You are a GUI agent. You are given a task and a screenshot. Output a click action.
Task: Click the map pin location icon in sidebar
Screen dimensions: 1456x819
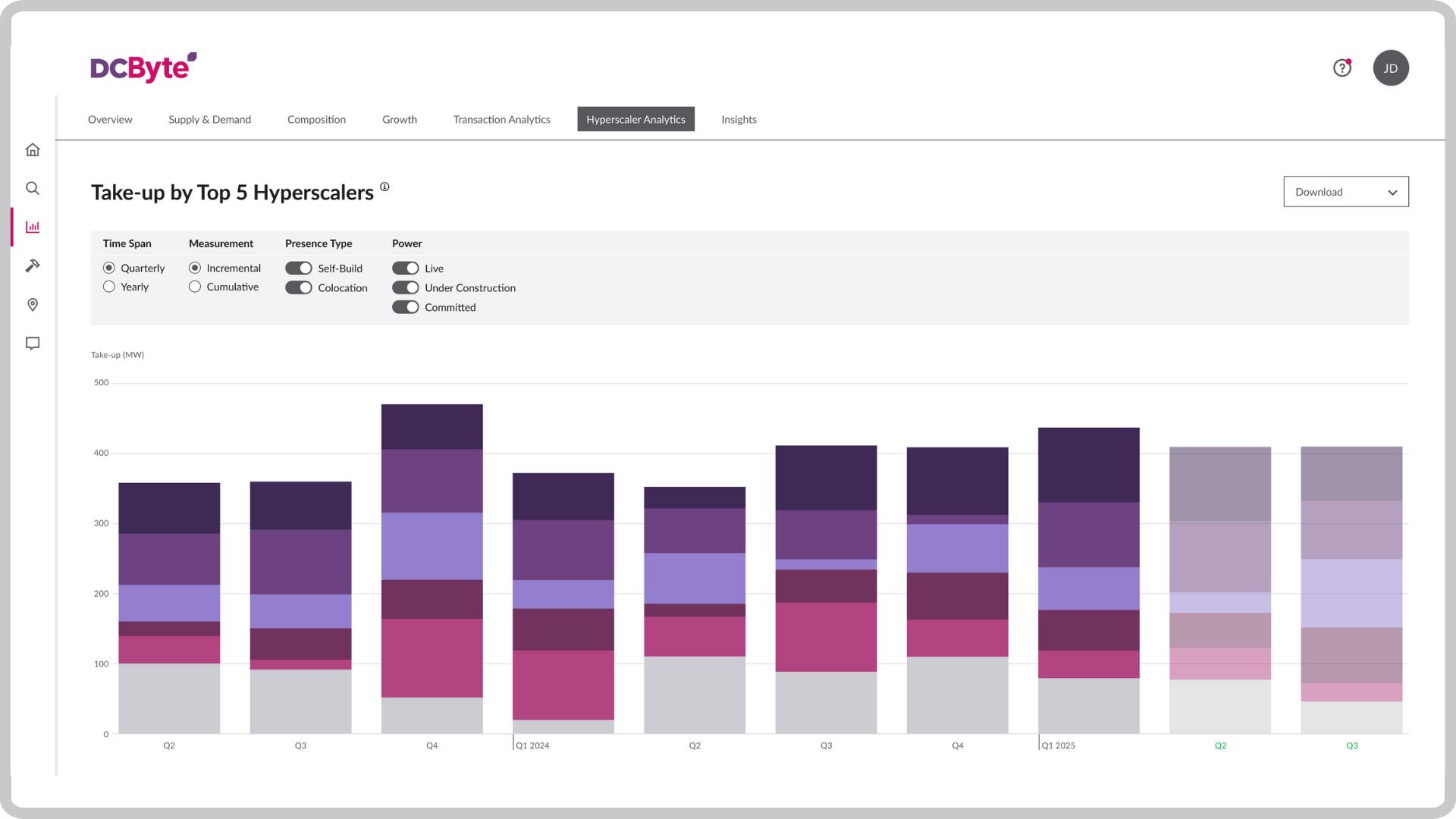(x=33, y=304)
